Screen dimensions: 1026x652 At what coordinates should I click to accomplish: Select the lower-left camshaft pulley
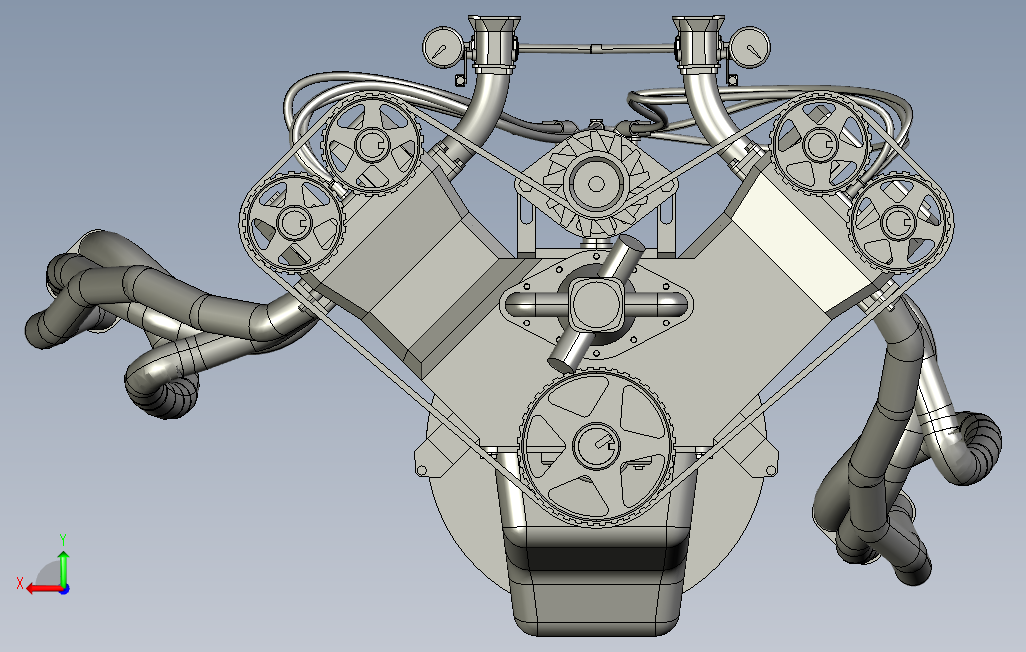[x=292, y=223]
